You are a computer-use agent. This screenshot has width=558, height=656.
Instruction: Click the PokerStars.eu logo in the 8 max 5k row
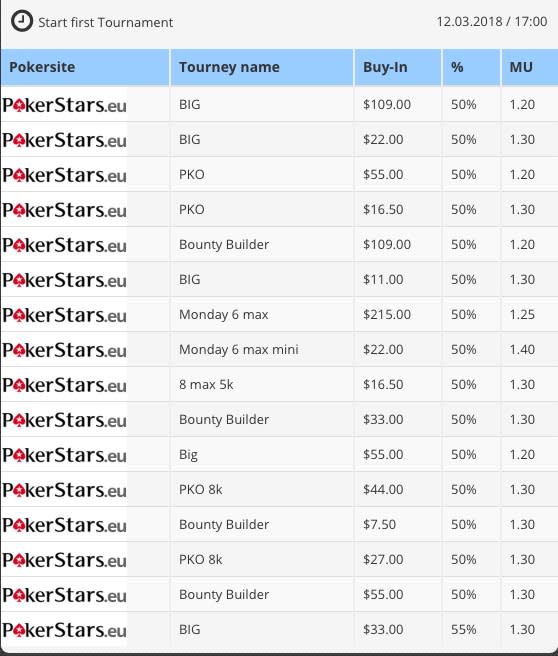click(x=64, y=384)
